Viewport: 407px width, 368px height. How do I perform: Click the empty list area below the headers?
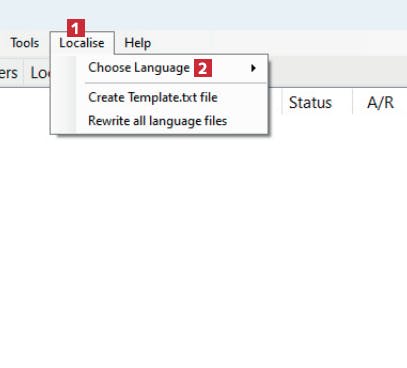[x=203, y=250]
